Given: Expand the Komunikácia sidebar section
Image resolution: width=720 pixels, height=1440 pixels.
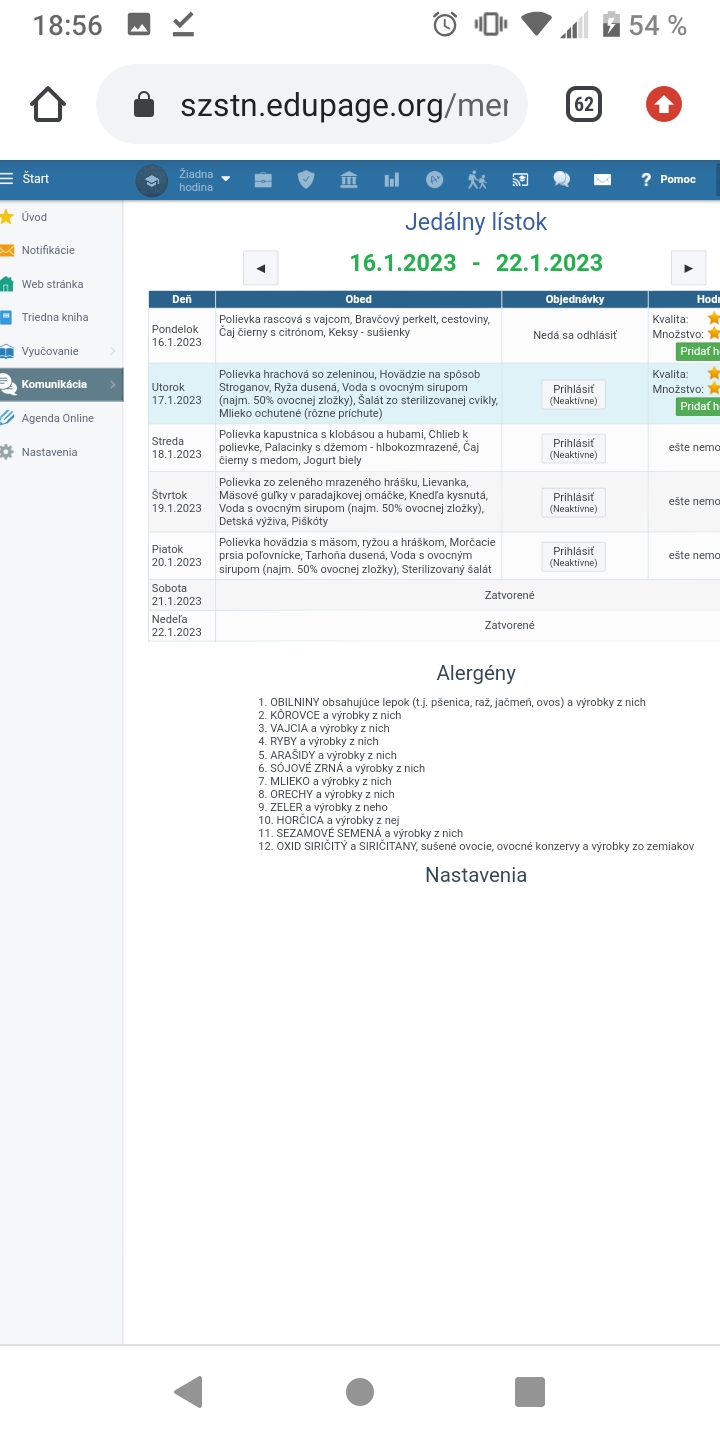Looking at the screenshot, I should [62, 384].
